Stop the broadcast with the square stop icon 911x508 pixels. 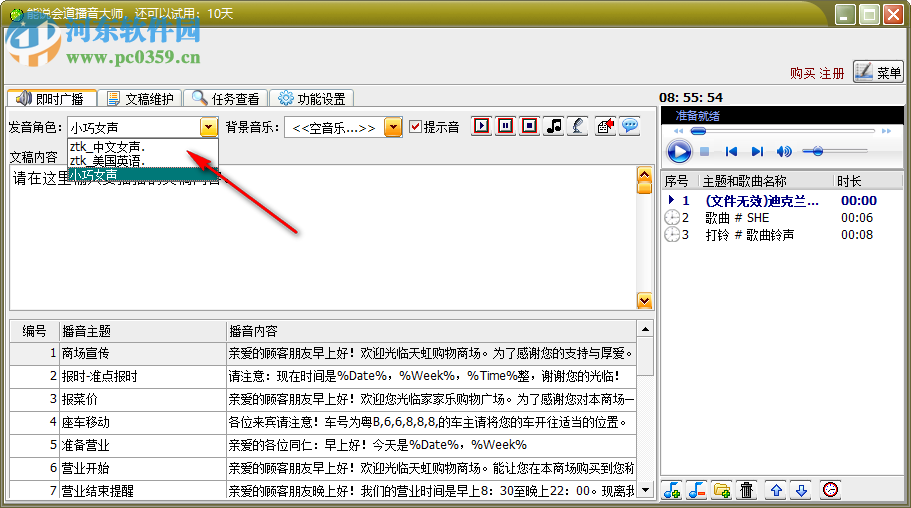tap(529, 126)
